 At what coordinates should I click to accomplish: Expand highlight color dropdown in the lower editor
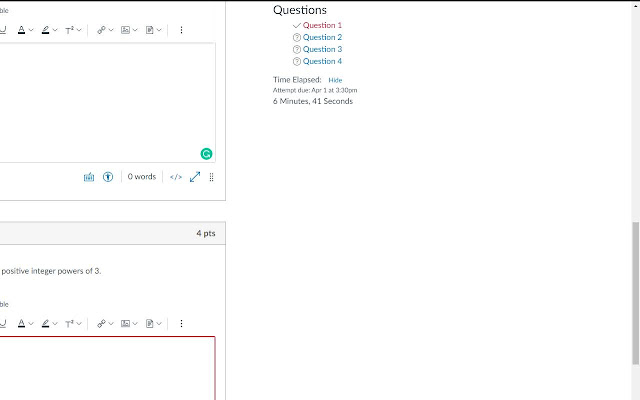coord(55,323)
